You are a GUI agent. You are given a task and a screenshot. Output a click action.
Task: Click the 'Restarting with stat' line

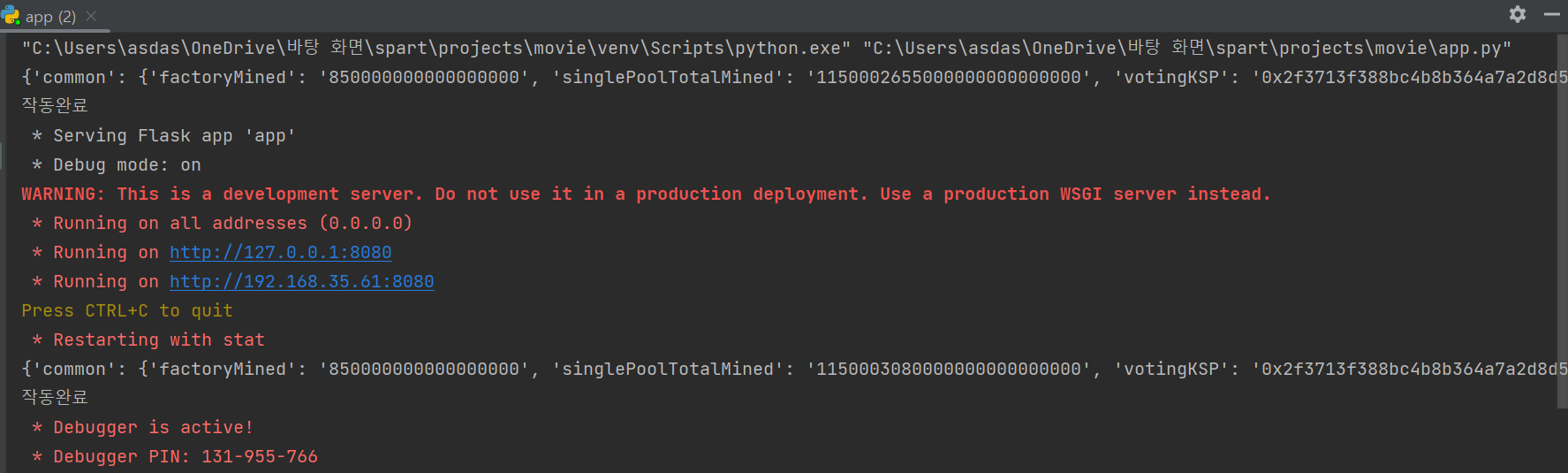(x=148, y=339)
